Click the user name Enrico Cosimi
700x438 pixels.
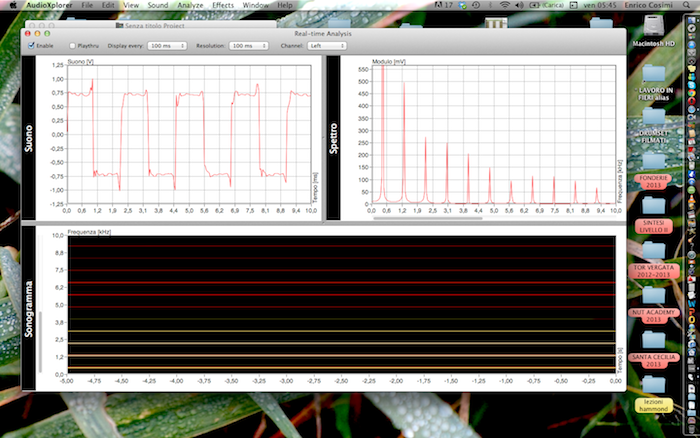(x=649, y=5)
